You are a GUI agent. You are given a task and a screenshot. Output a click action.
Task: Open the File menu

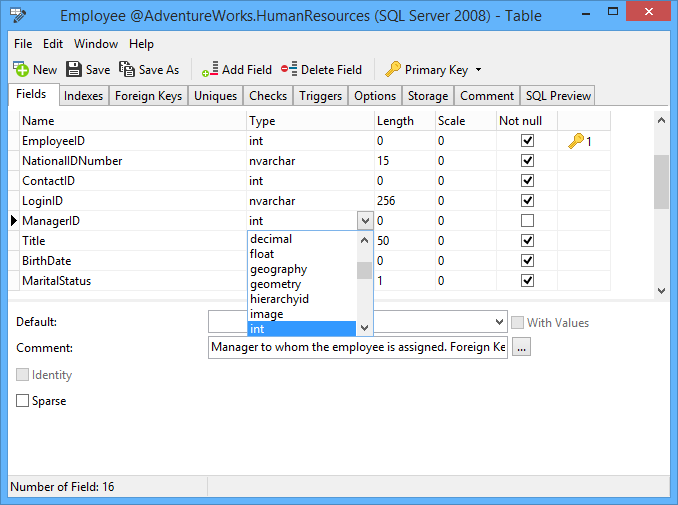23,44
